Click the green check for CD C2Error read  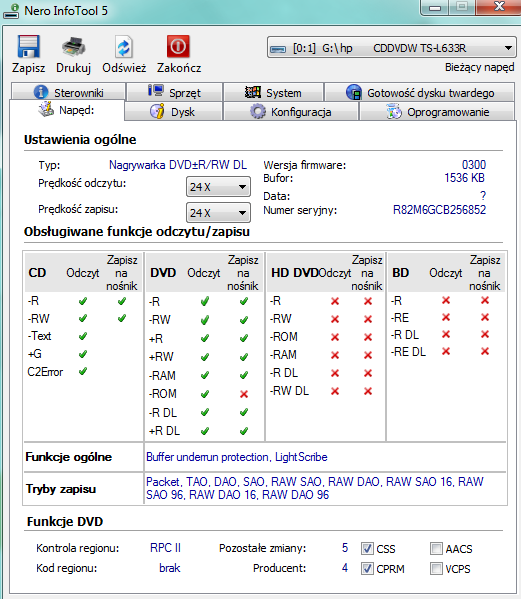pos(83,371)
